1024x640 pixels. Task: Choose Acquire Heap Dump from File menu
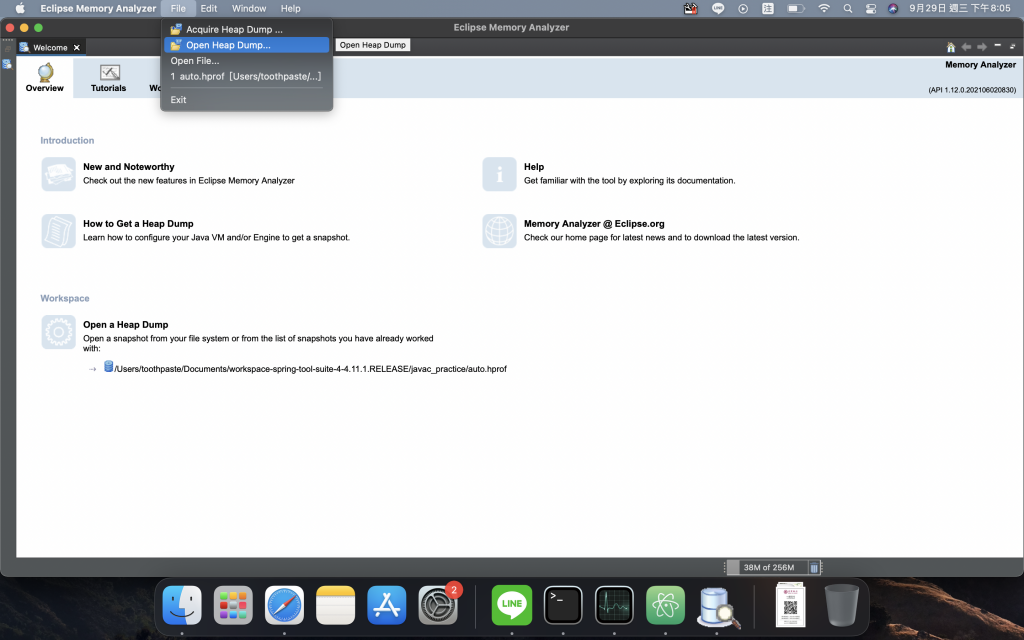[246, 29]
